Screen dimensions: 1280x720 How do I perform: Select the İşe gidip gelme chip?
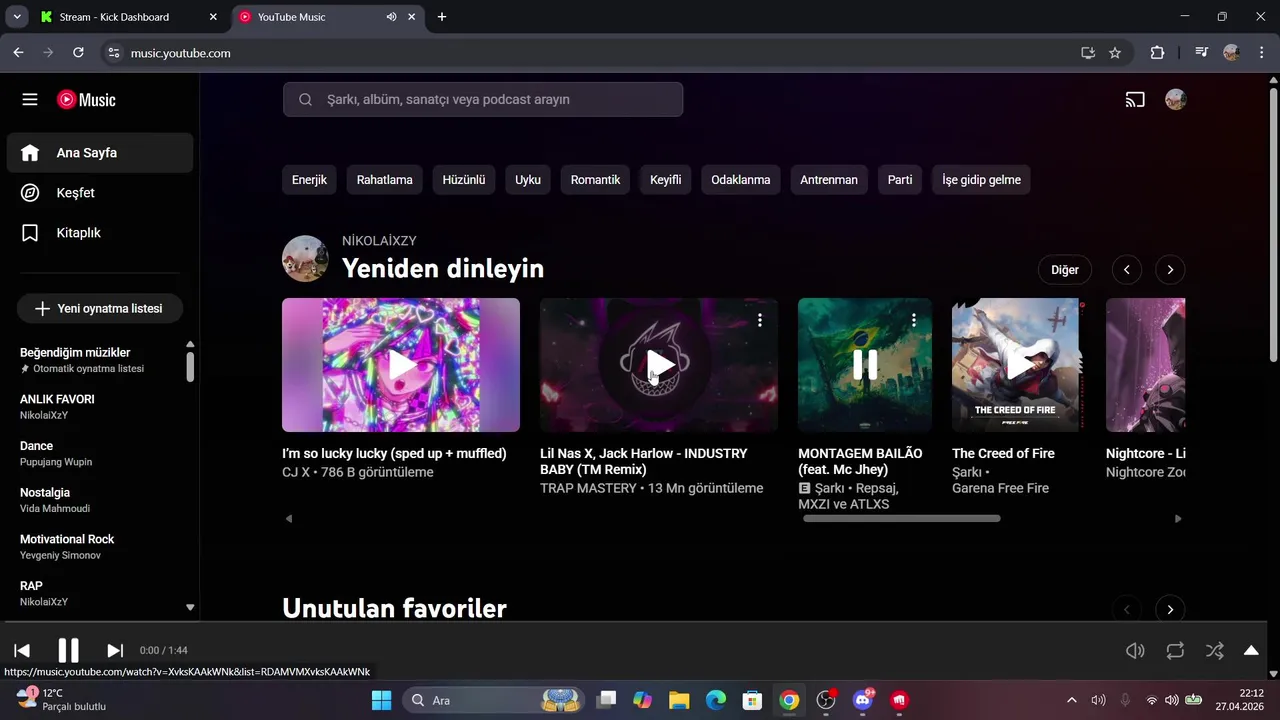[x=981, y=180]
